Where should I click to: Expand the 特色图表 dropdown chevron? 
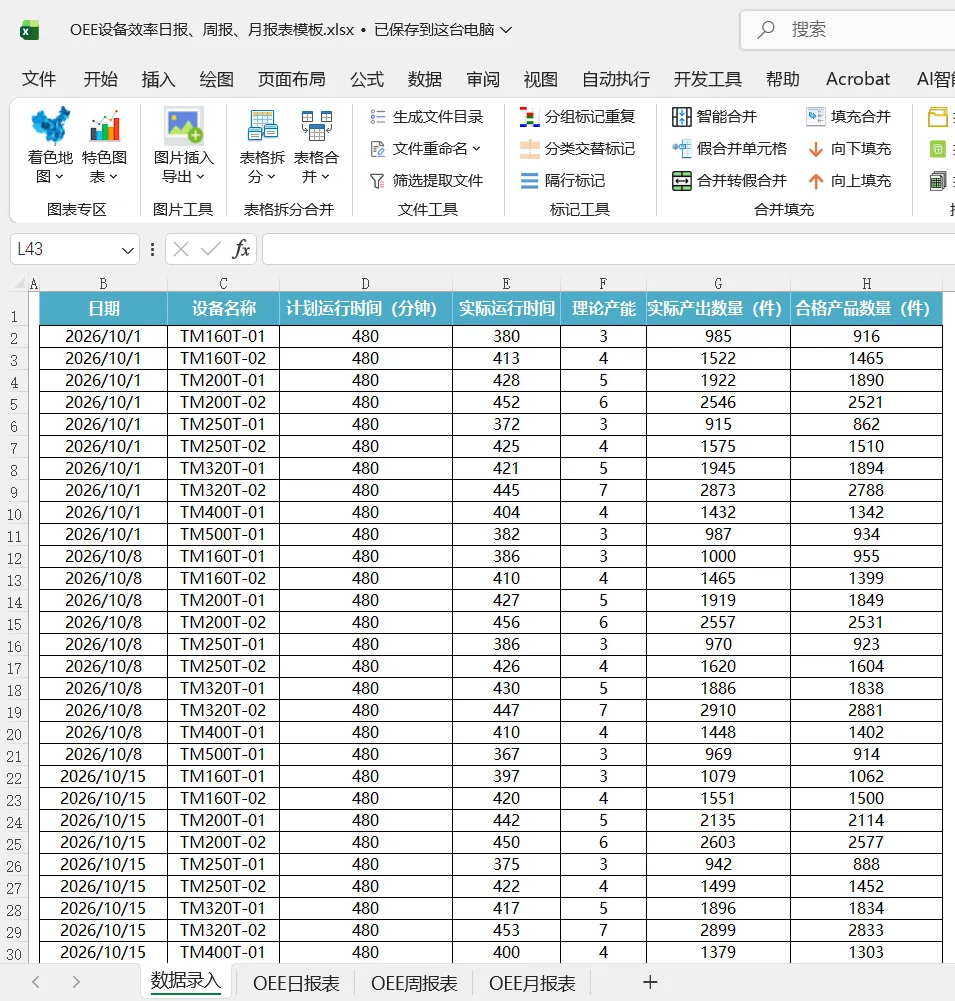point(114,177)
